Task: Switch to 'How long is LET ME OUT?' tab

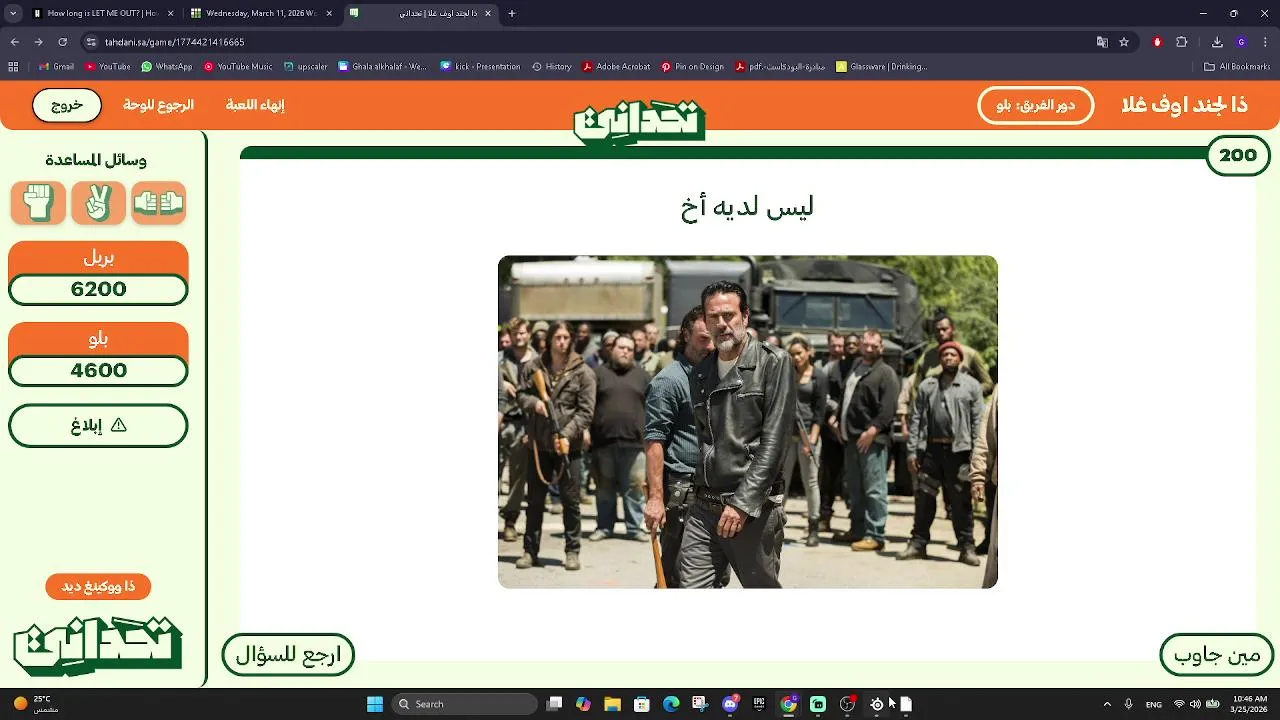Action: pyautogui.click(x=105, y=13)
